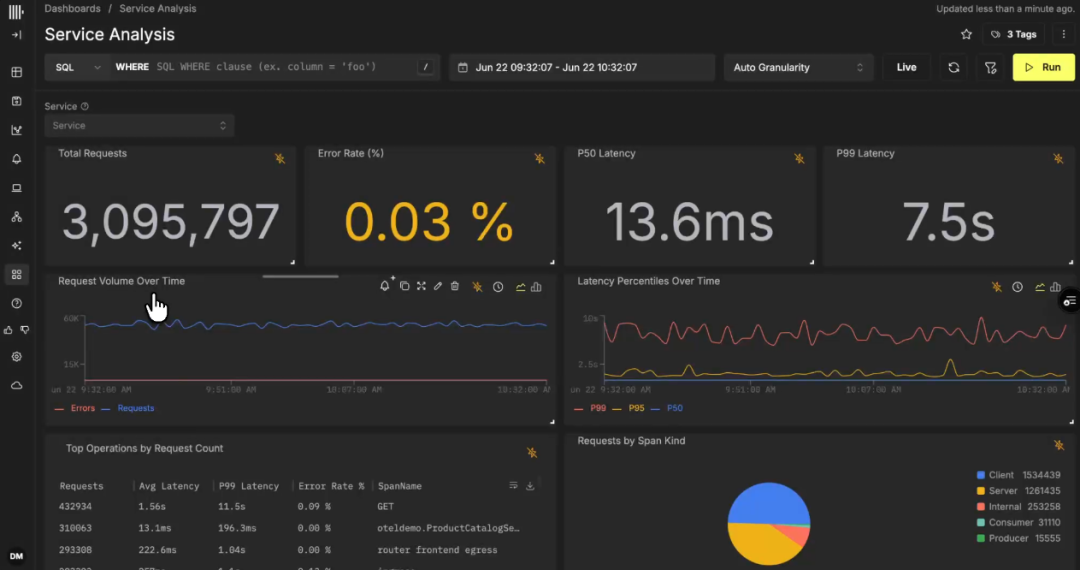This screenshot has height=570, width=1080.
Task: Open alerts bell icon in sidebar
Action: click(17, 159)
